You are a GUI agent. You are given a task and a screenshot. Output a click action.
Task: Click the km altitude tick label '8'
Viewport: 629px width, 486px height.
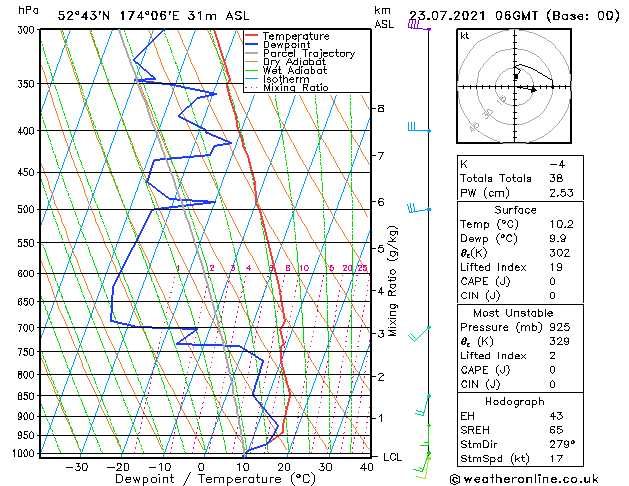(x=381, y=108)
